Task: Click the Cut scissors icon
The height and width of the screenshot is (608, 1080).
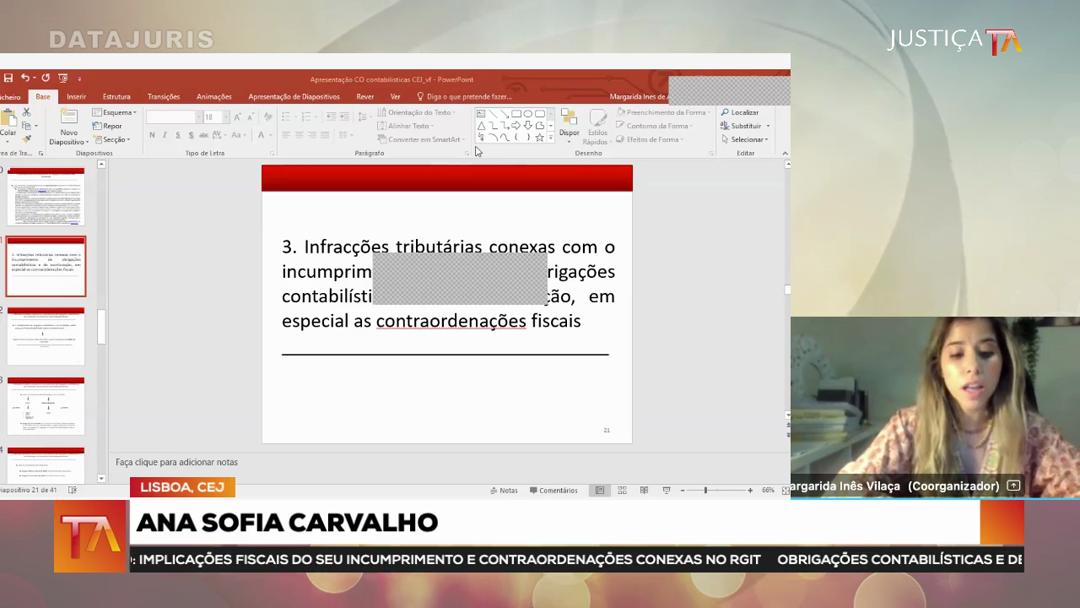Action: click(x=27, y=113)
